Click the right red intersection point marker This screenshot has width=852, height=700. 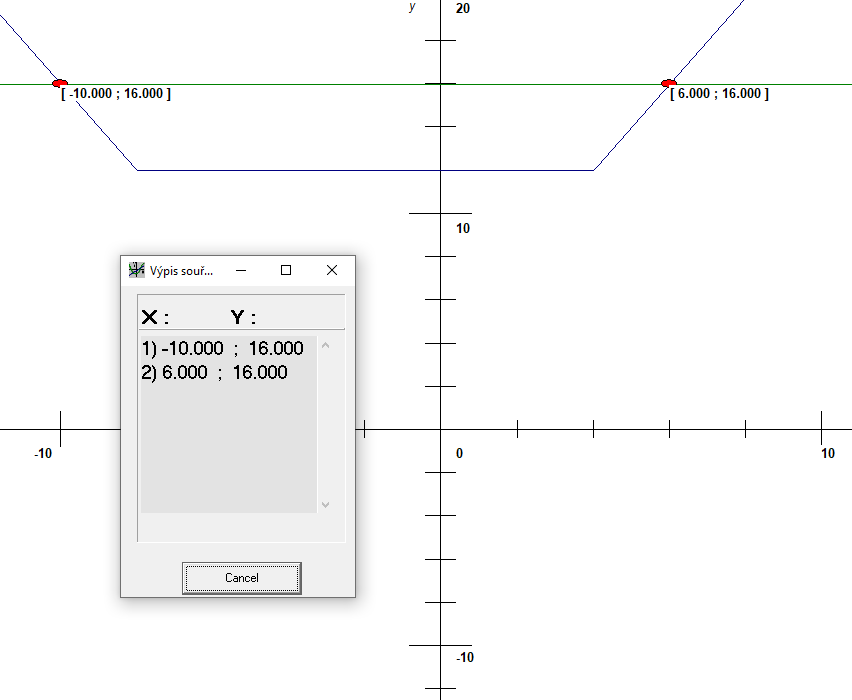668,83
